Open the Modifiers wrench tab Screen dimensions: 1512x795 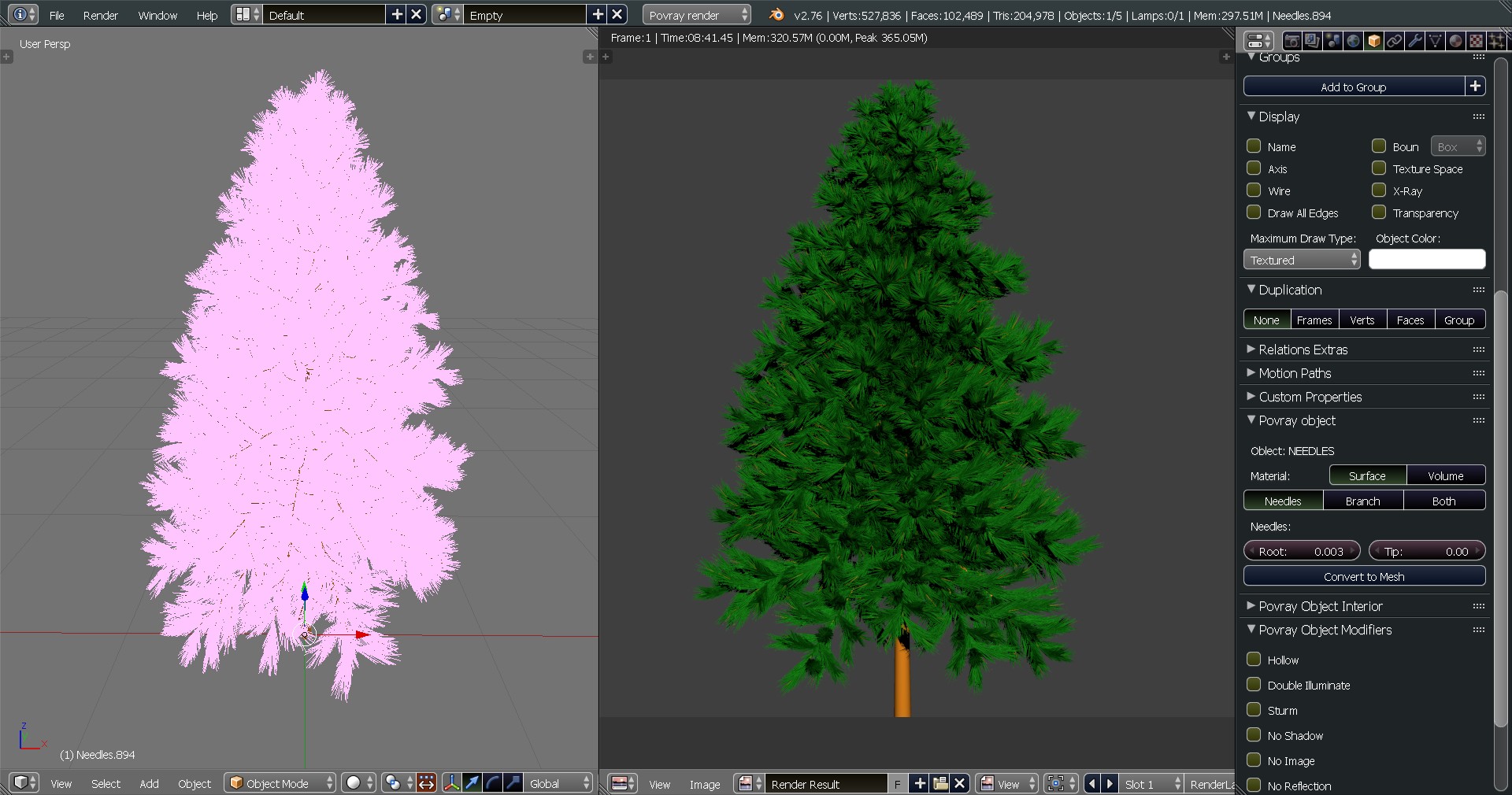point(1415,41)
